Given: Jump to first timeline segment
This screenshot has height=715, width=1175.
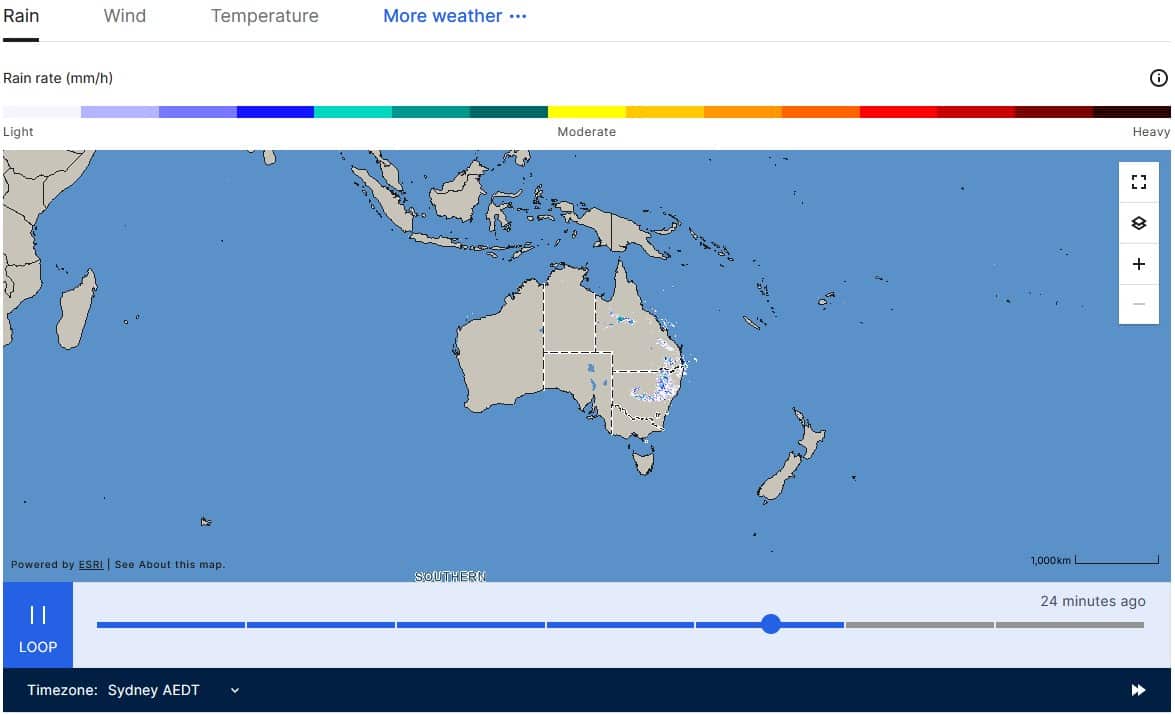Looking at the screenshot, I should pyautogui.click(x=170, y=625).
